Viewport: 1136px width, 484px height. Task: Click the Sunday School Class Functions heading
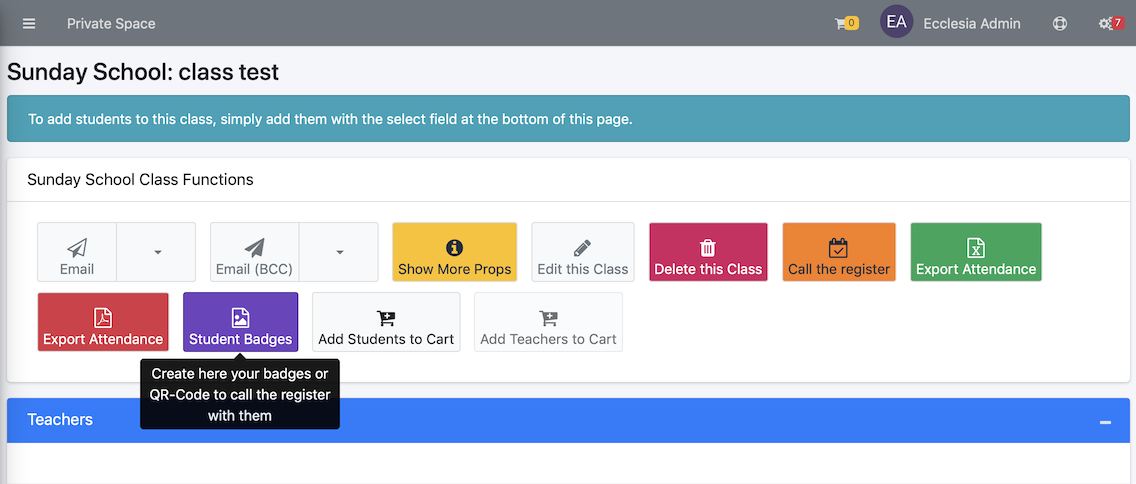point(140,180)
